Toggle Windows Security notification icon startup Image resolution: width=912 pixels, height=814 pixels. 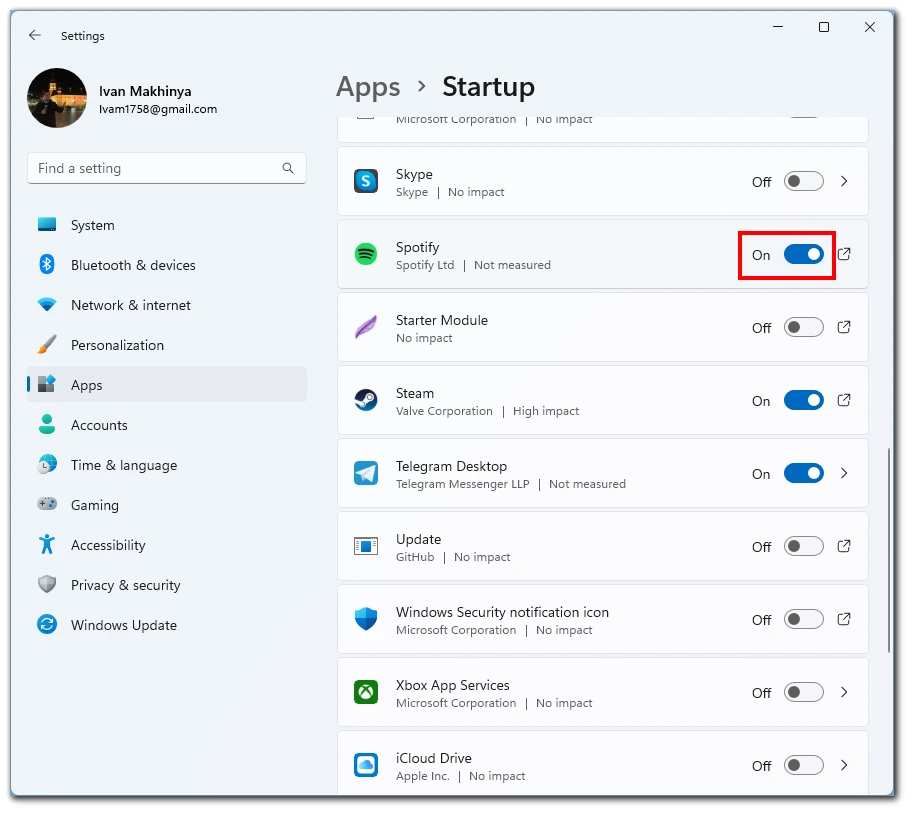click(x=804, y=619)
